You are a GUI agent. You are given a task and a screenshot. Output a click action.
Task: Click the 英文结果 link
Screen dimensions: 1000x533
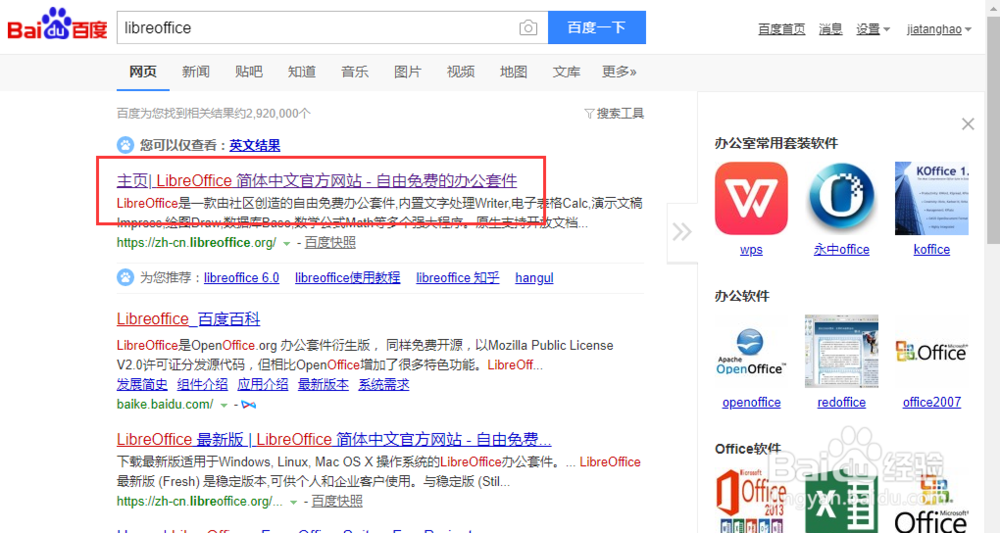coord(254,145)
